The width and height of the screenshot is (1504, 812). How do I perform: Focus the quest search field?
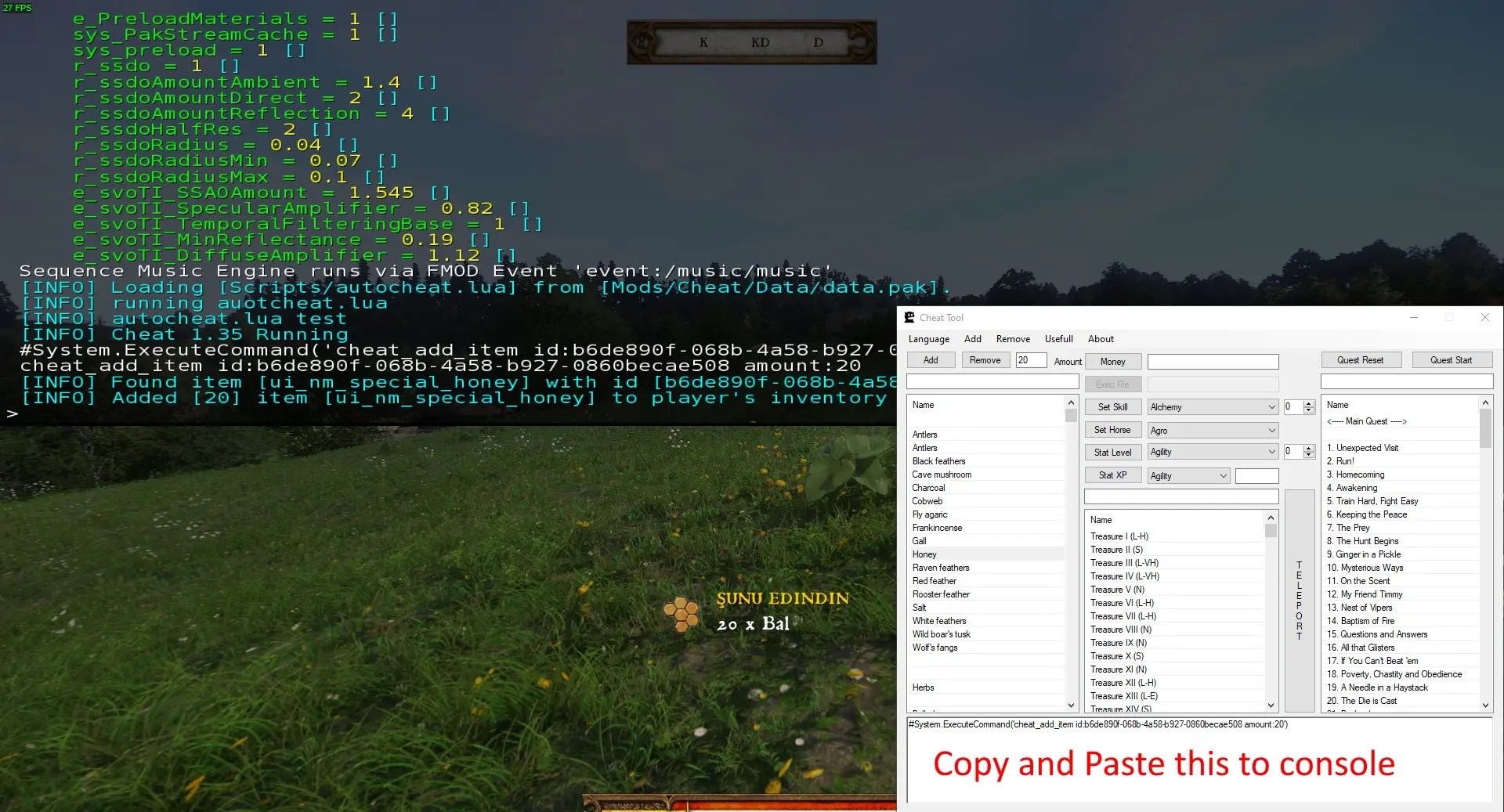tap(1407, 381)
